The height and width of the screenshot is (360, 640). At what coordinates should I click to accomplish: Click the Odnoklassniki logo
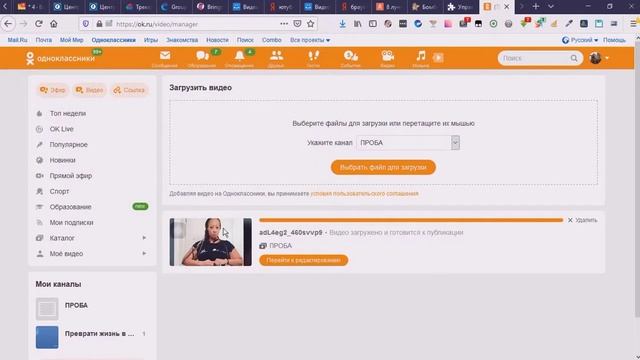[60, 58]
